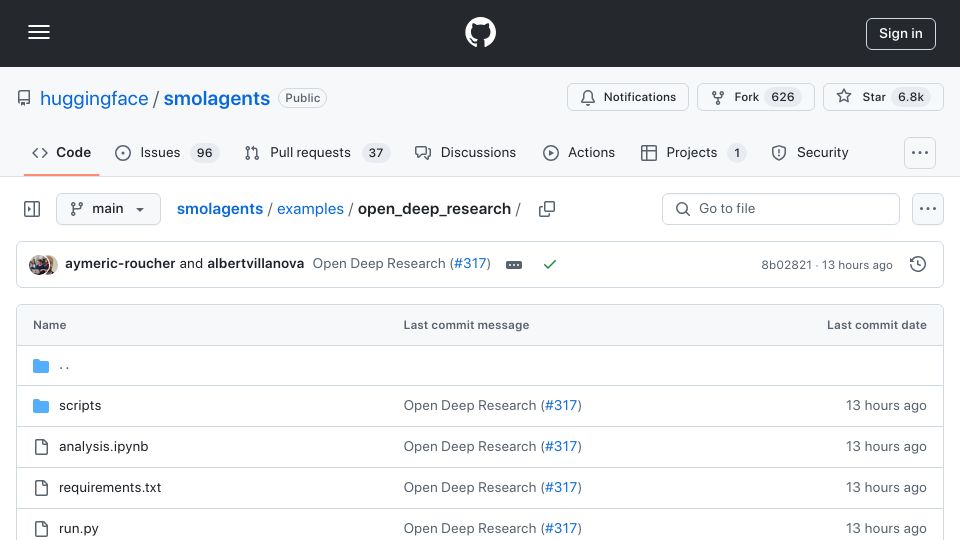View commit history clock icon
This screenshot has height=540, width=960.
[918, 264]
